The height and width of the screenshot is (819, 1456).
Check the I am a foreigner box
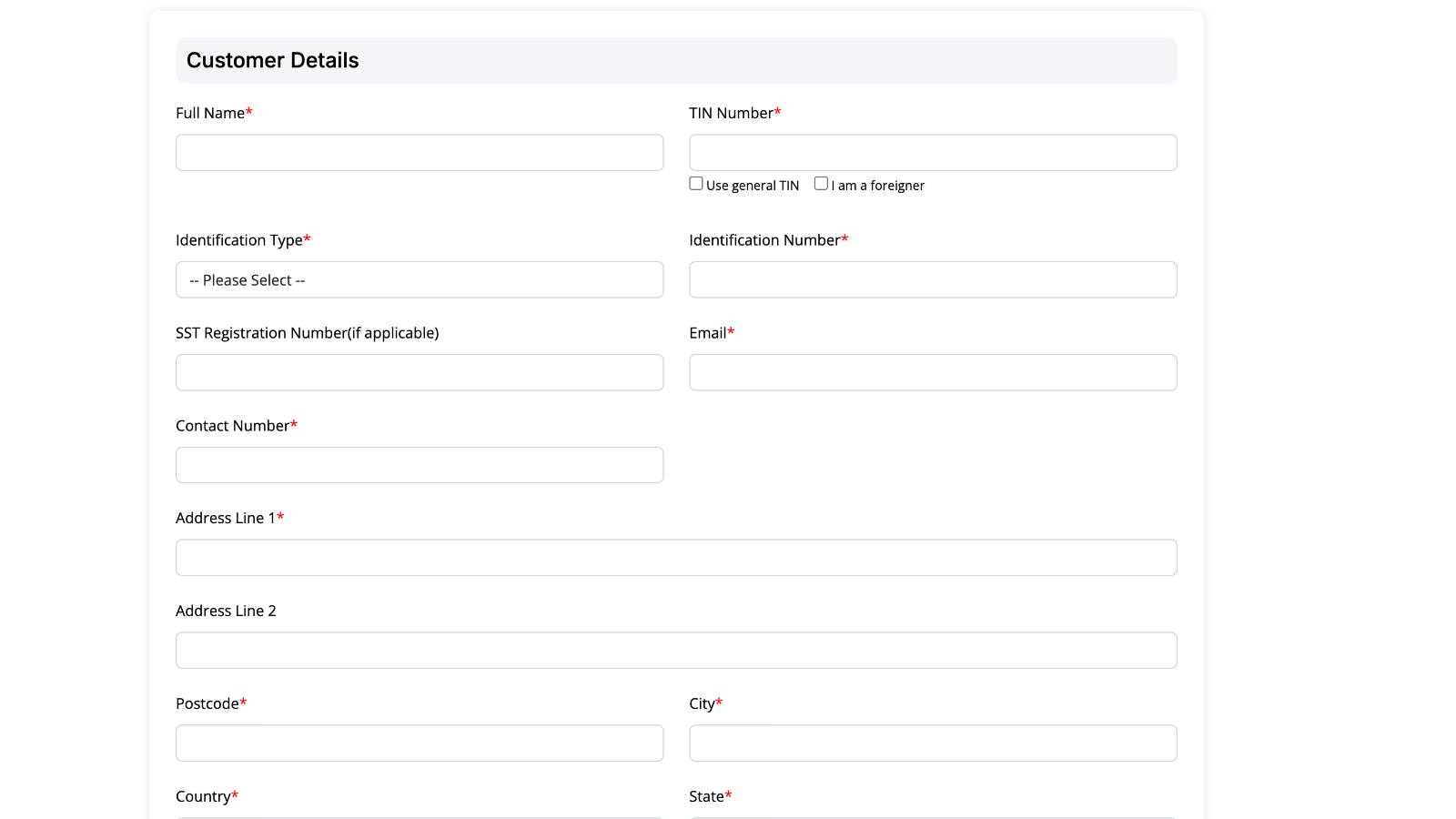pos(821,184)
